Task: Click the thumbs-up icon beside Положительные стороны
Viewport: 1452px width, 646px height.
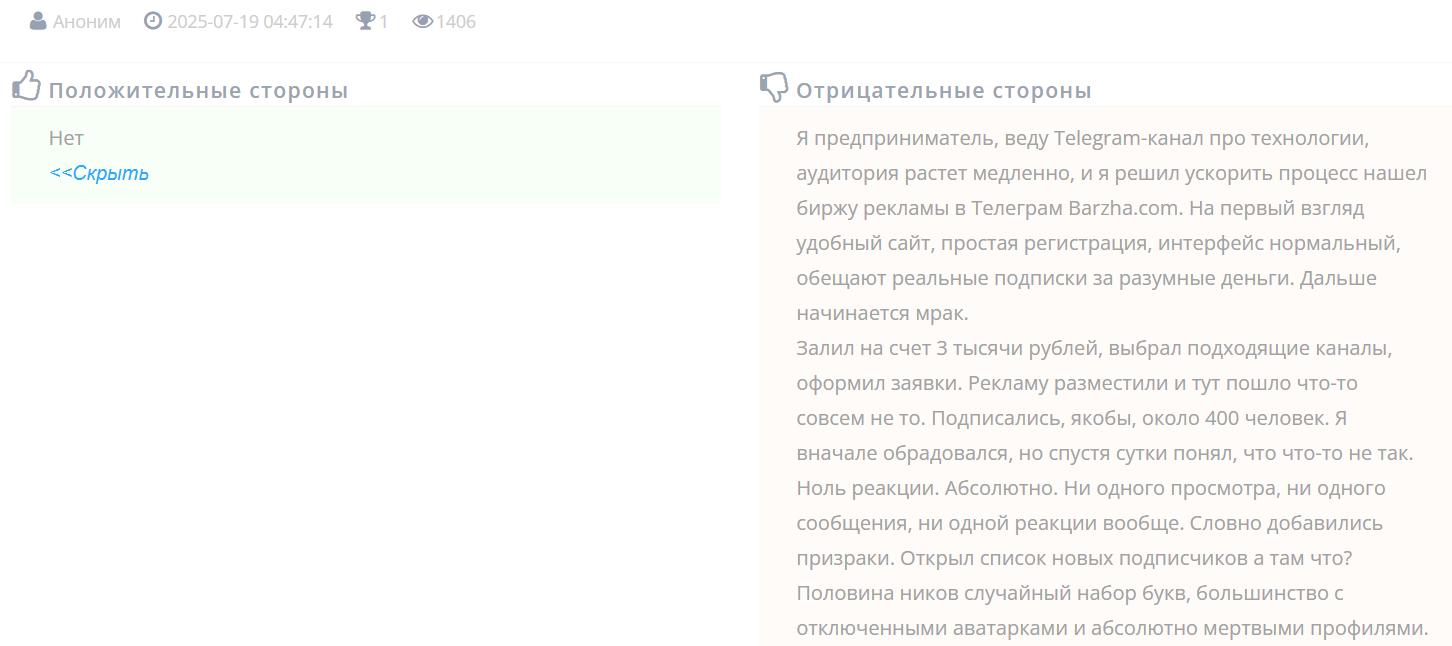Action: [x=26, y=86]
